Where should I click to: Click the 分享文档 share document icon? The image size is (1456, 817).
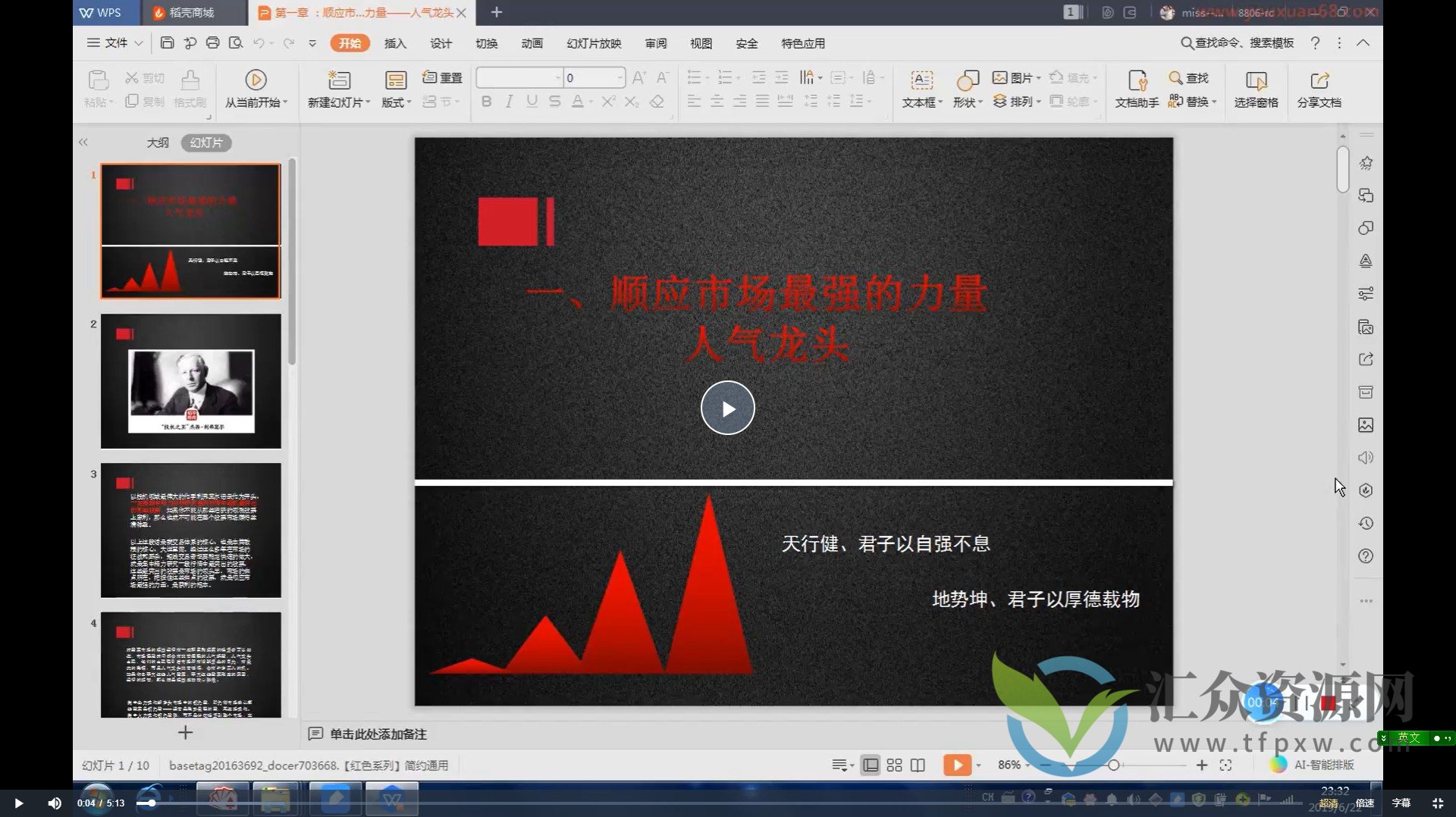pyautogui.click(x=1319, y=89)
